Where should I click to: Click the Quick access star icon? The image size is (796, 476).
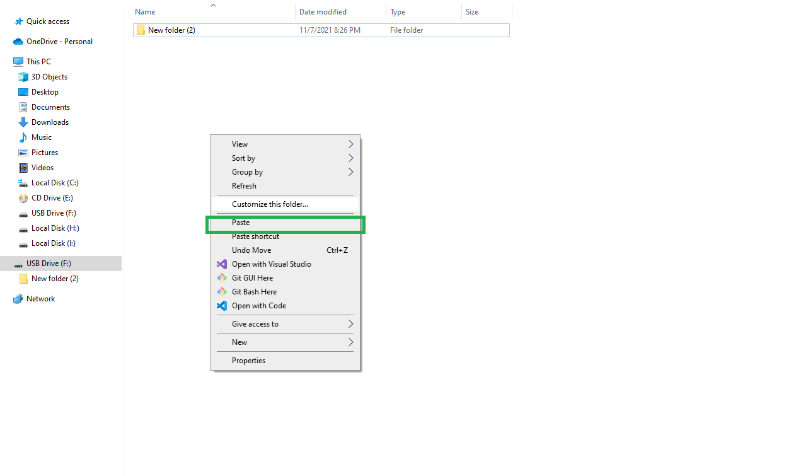coord(19,21)
